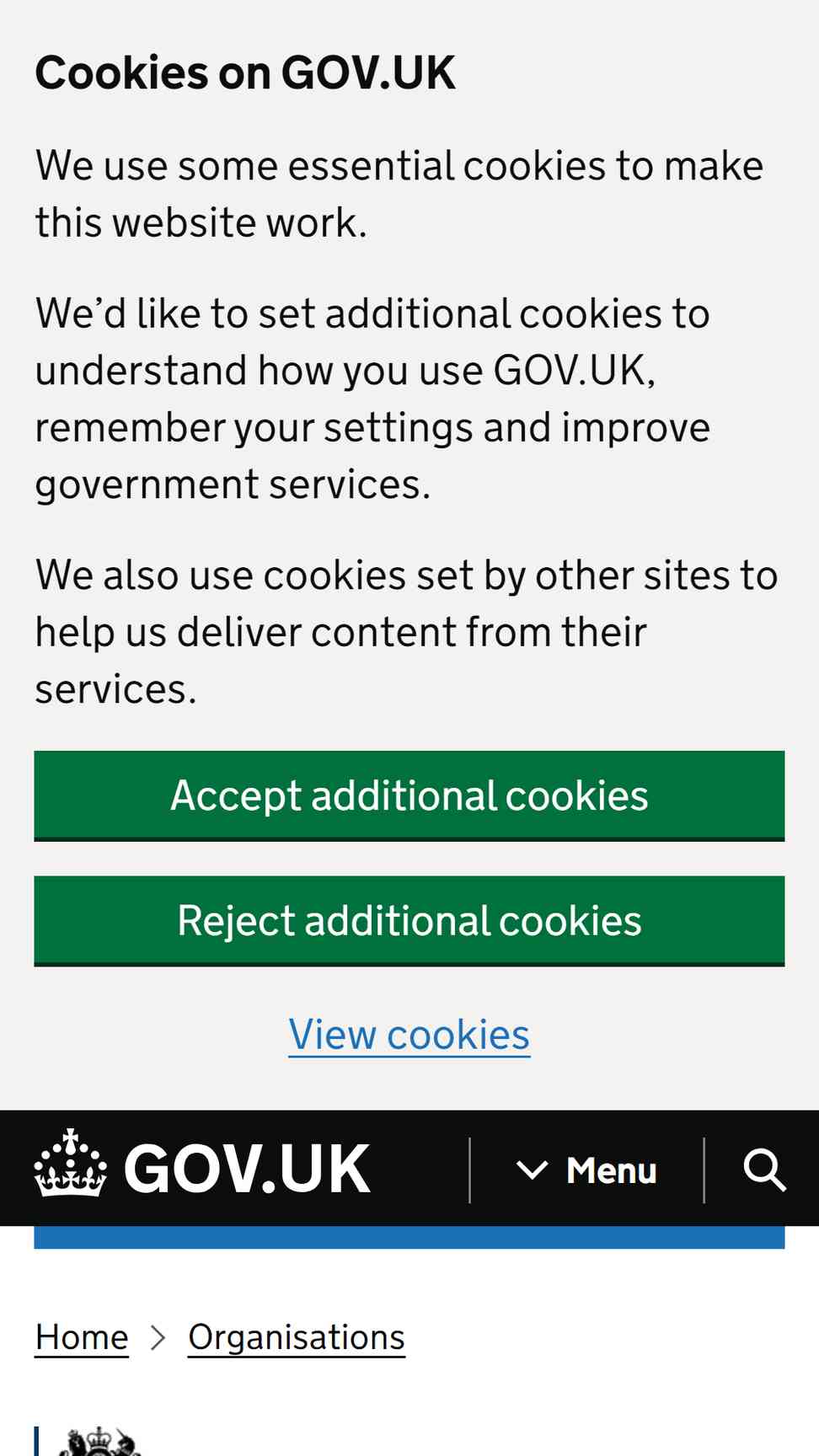The height and width of the screenshot is (1456, 819).
Task: Click the essential cookies paragraph text
Action: [x=399, y=194]
